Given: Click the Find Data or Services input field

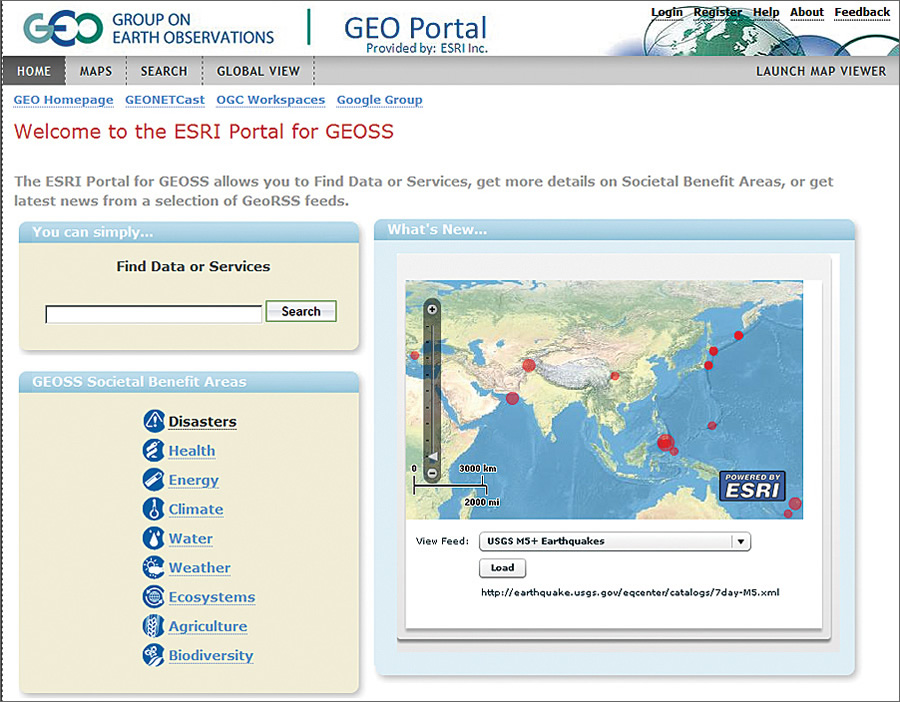Looking at the screenshot, I should [154, 314].
